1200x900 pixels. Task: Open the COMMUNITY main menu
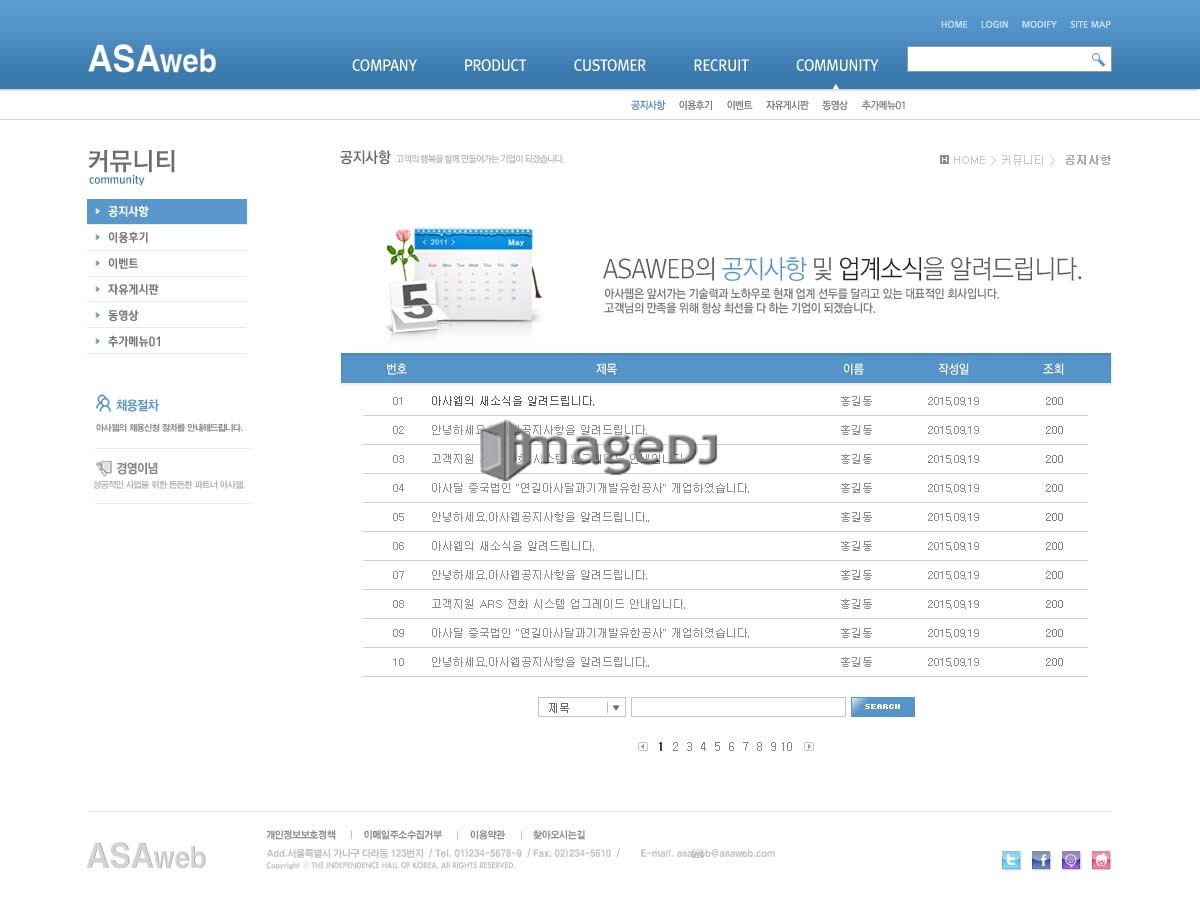(837, 65)
